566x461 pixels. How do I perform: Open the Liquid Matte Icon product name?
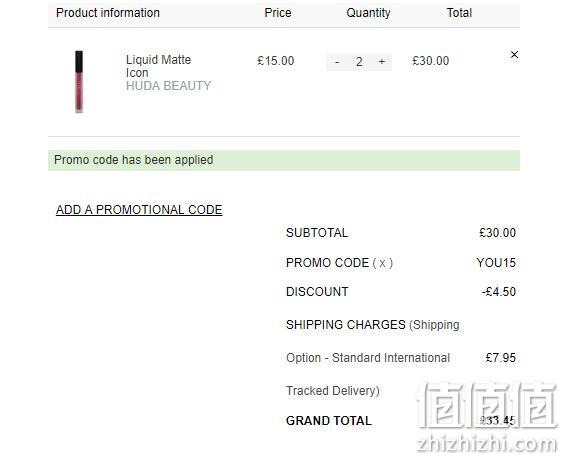158,66
